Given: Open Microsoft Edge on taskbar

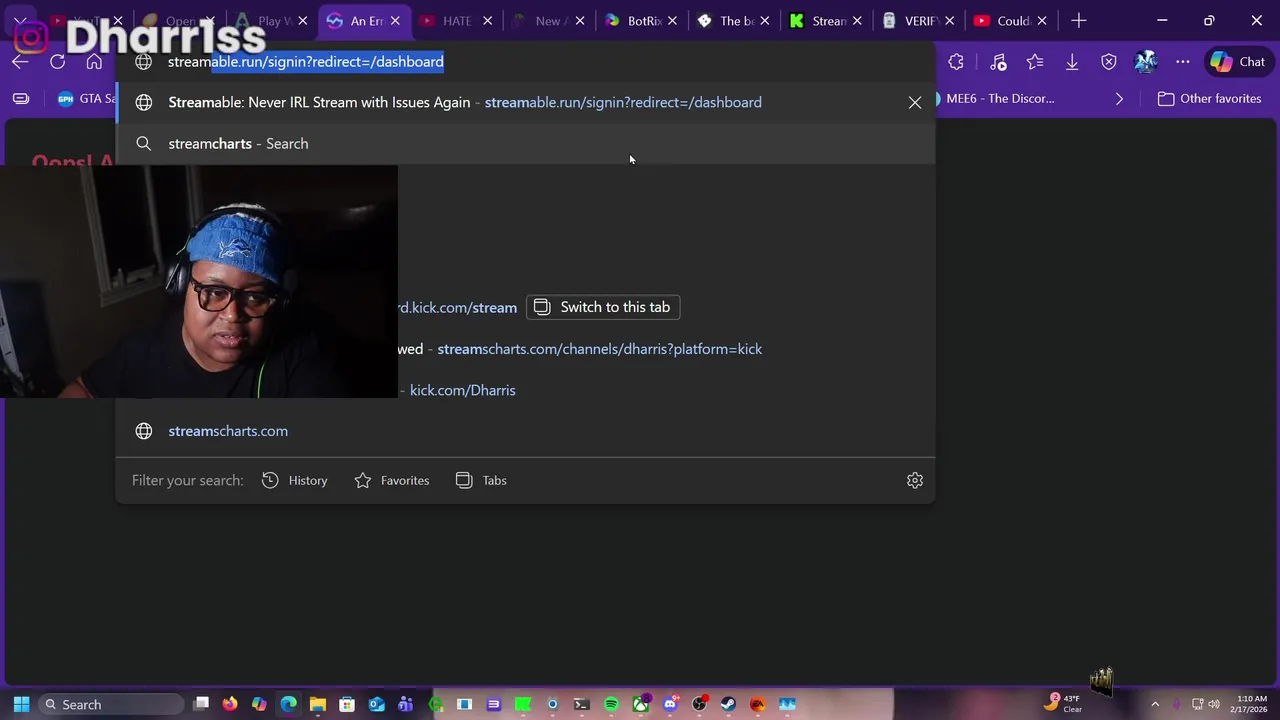Looking at the screenshot, I should (x=288, y=704).
